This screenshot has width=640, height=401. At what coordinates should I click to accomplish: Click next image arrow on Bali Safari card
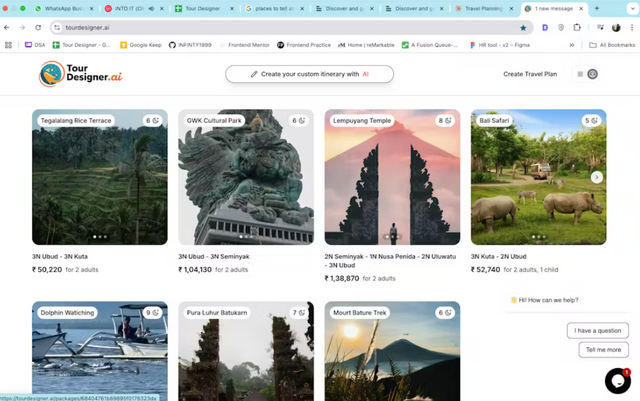[597, 177]
